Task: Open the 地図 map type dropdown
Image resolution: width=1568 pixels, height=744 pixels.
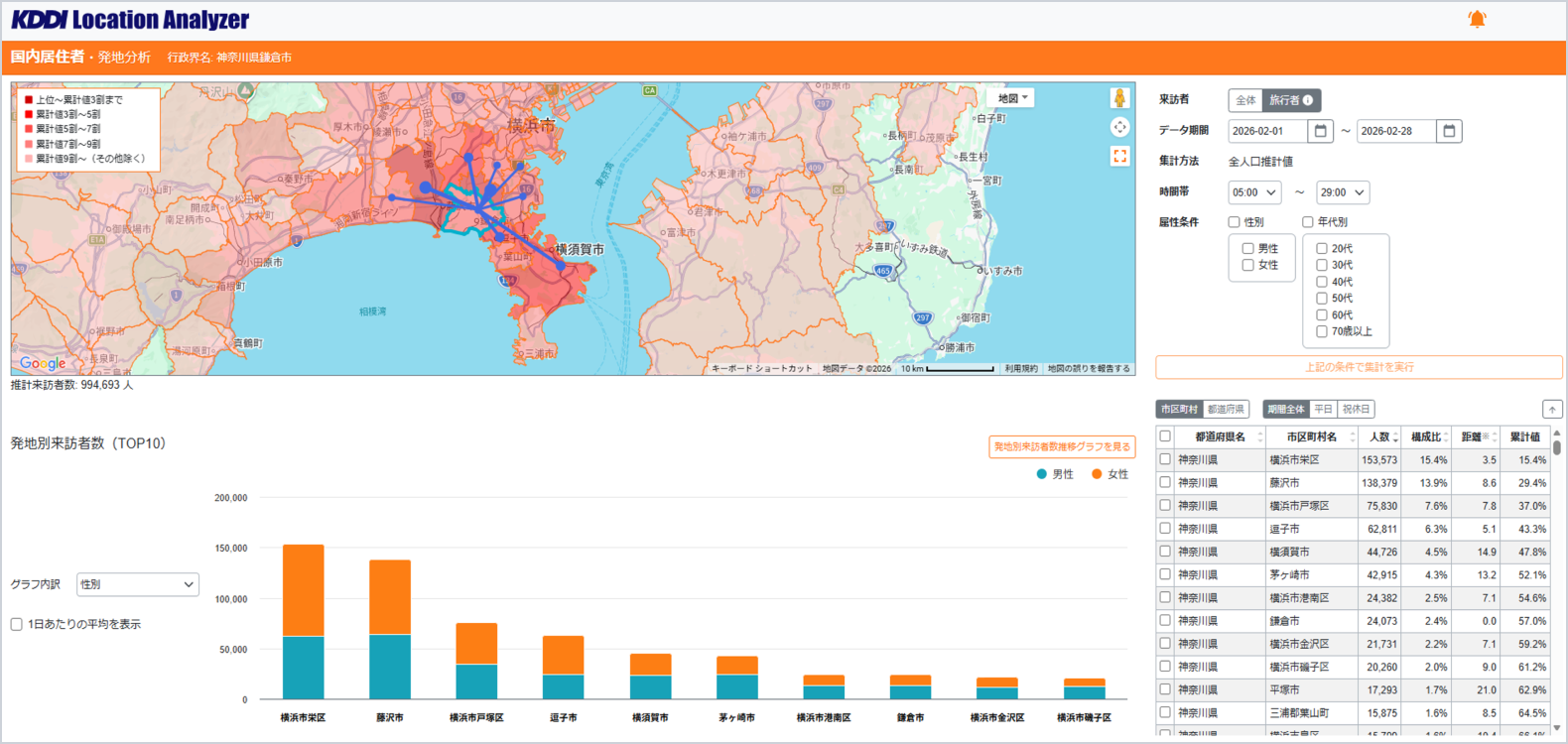Action: pyautogui.click(x=1012, y=98)
